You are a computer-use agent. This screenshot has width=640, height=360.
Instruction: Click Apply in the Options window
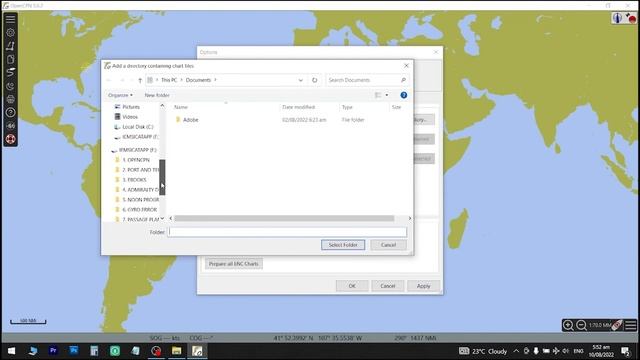click(x=423, y=286)
